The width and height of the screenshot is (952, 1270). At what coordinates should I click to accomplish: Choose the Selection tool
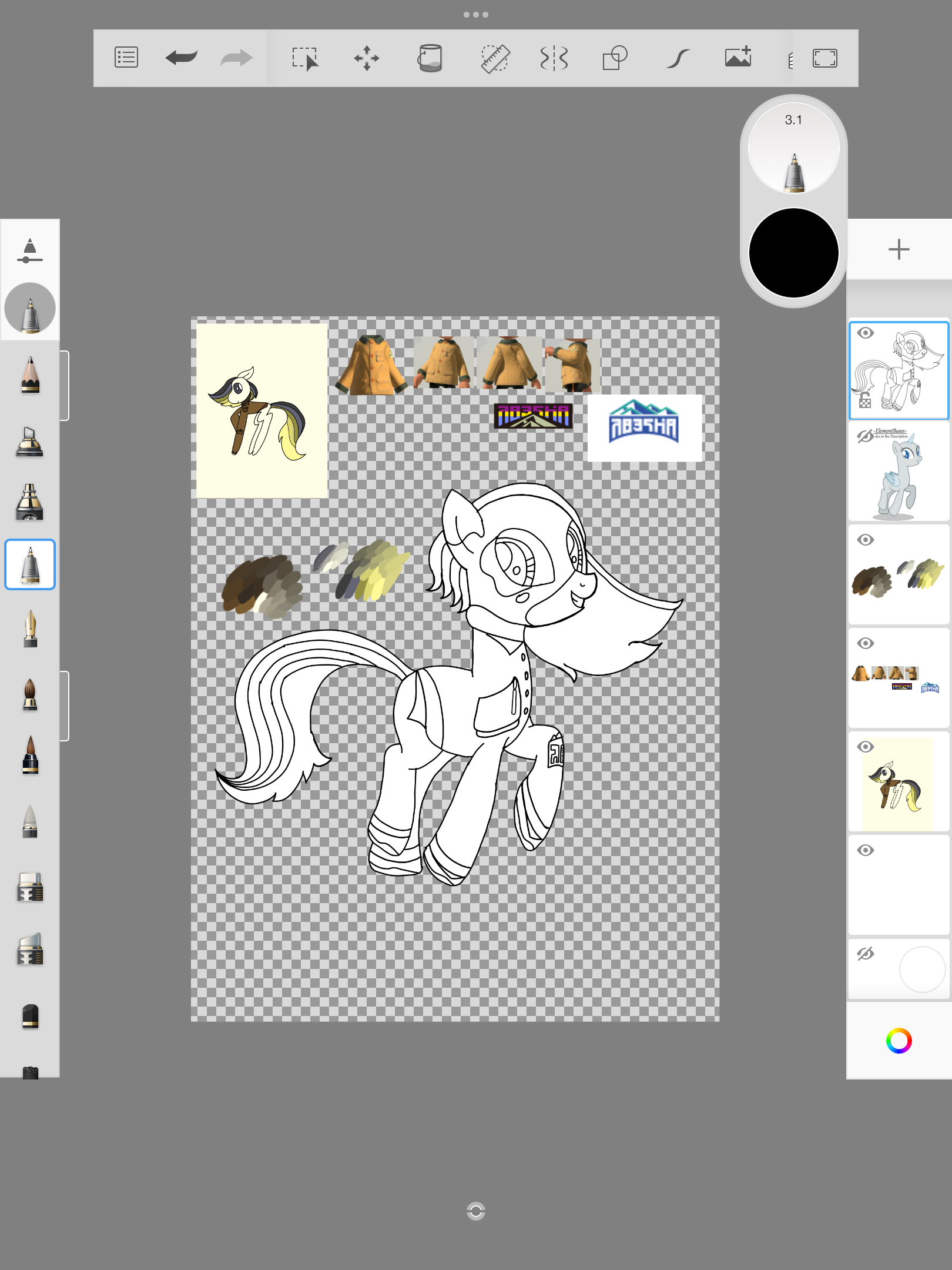305,59
